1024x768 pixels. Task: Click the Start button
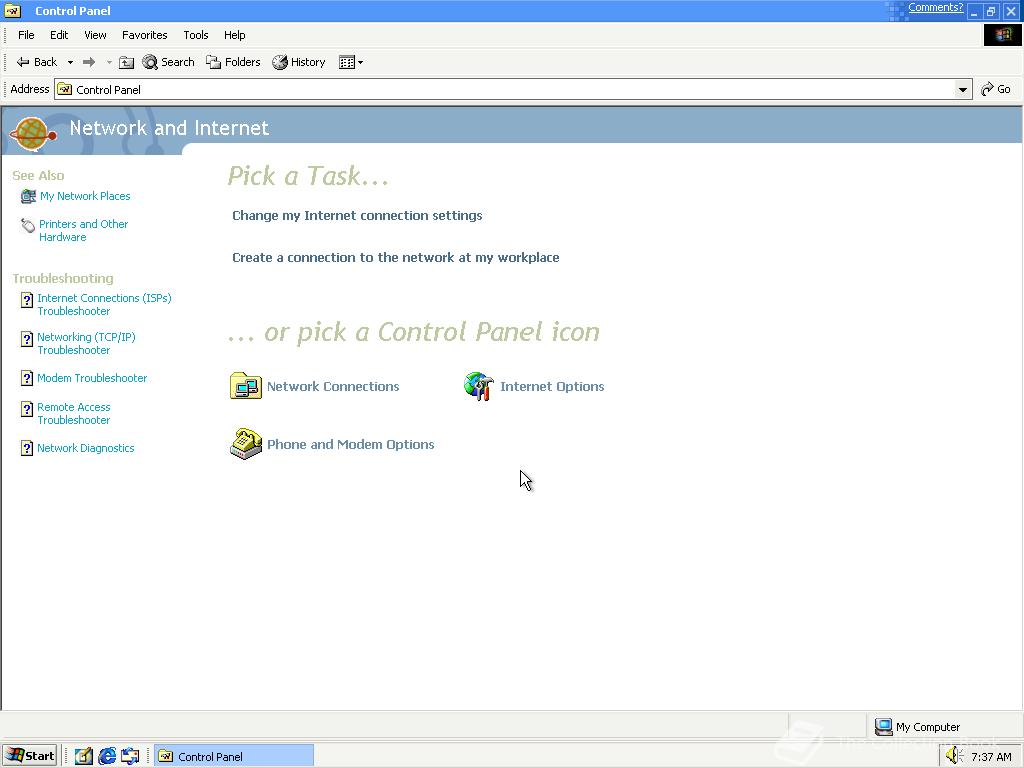pos(29,756)
